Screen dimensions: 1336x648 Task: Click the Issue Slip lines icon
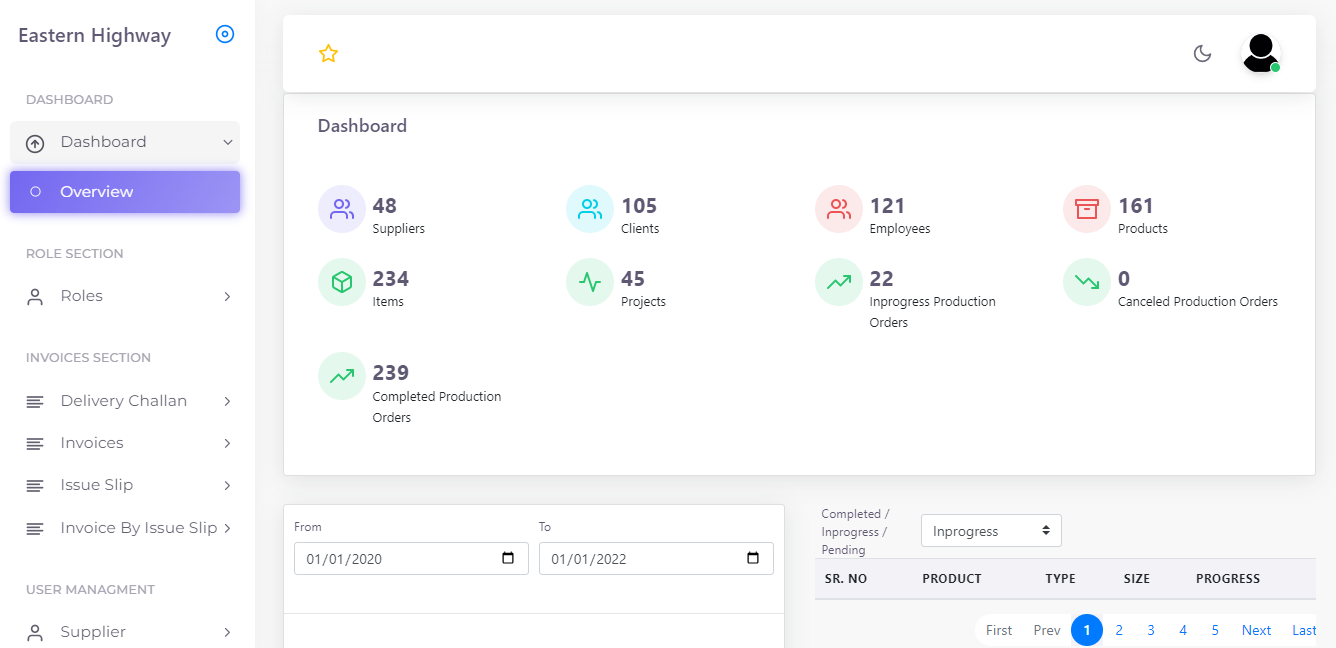click(x=35, y=485)
